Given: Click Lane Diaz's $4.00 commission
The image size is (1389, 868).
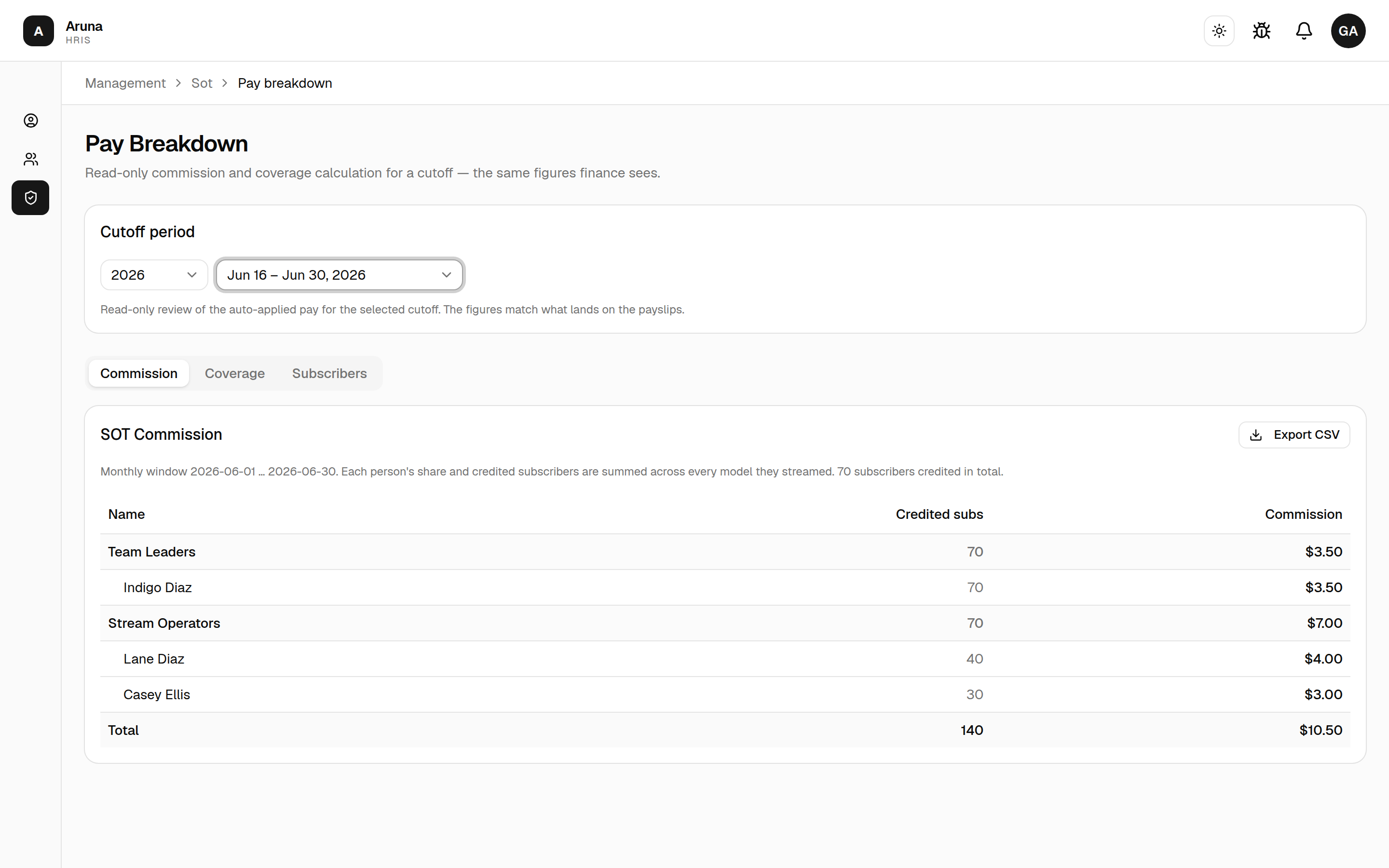Looking at the screenshot, I should (x=1323, y=658).
